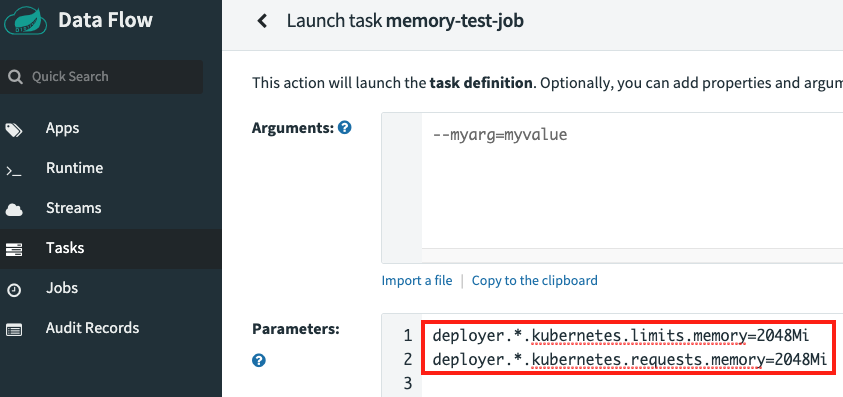Click the Apps tags icon
The width and height of the screenshot is (843, 397).
[14, 130]
